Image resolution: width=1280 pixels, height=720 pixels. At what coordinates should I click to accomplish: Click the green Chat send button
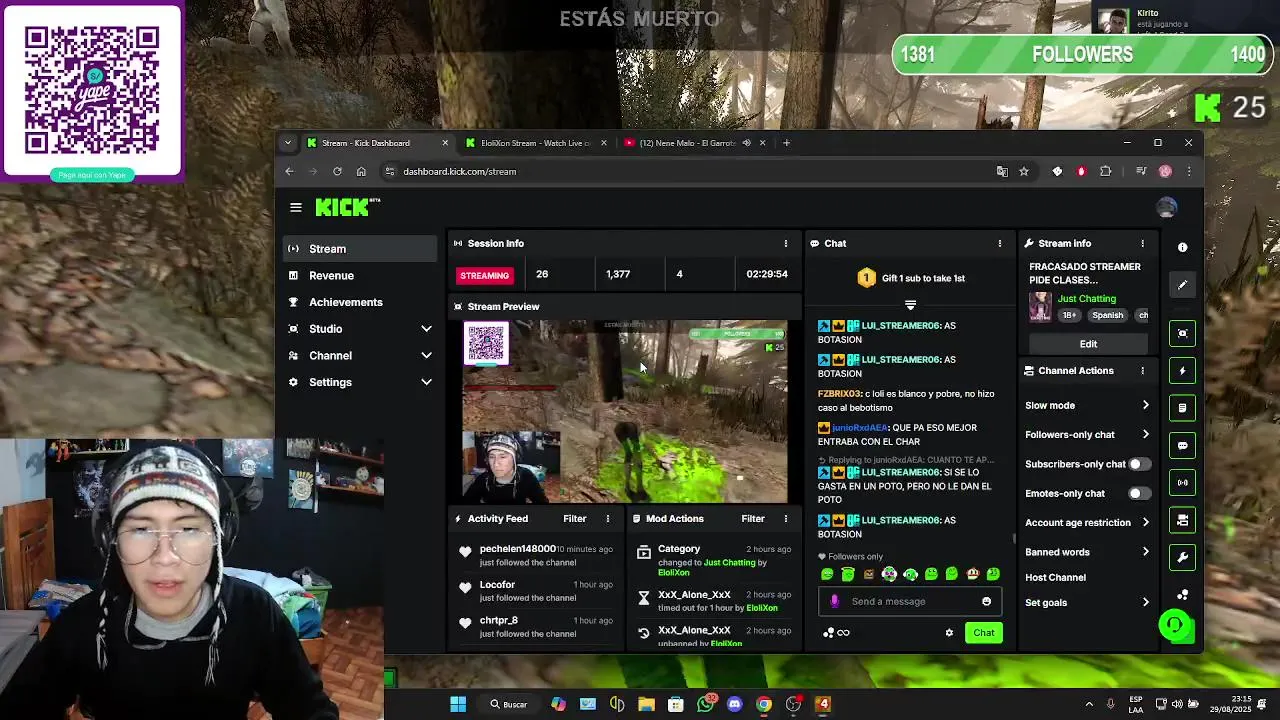[x=984, y=632]
